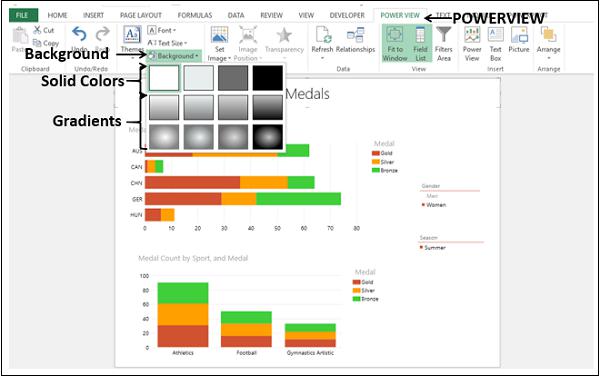Screen dimensions: 600x376
Task: Click the Athletics bar in chart
Action: (x=183, y=315)
